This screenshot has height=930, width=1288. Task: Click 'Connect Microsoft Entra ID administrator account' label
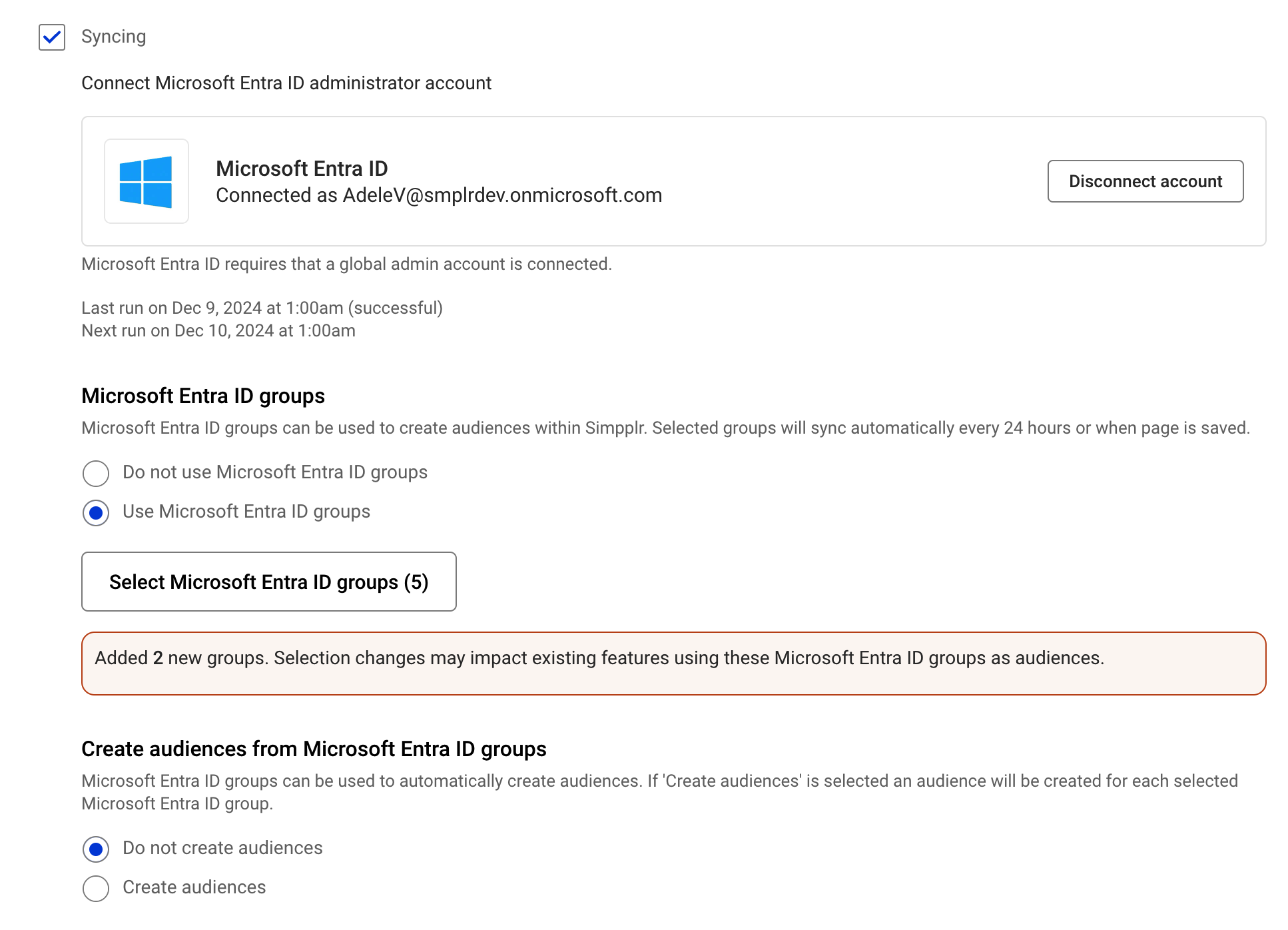coord(286,83)
